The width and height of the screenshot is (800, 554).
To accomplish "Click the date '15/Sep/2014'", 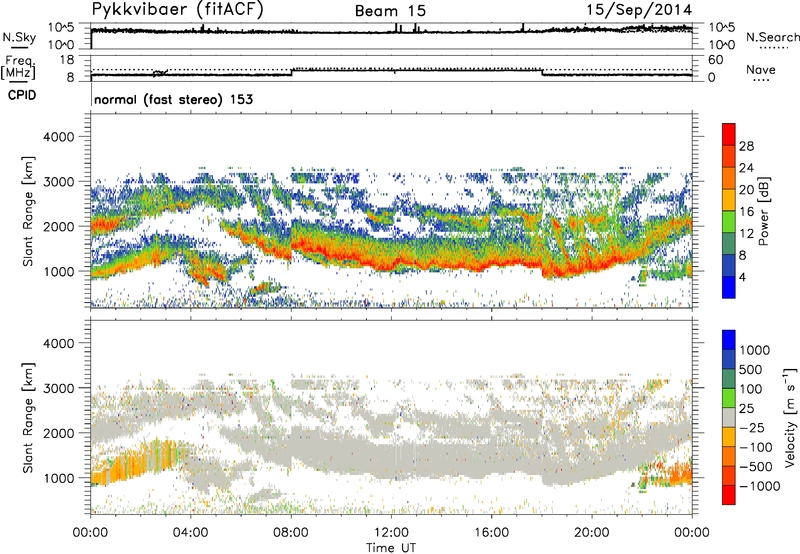I will (639, 10).
